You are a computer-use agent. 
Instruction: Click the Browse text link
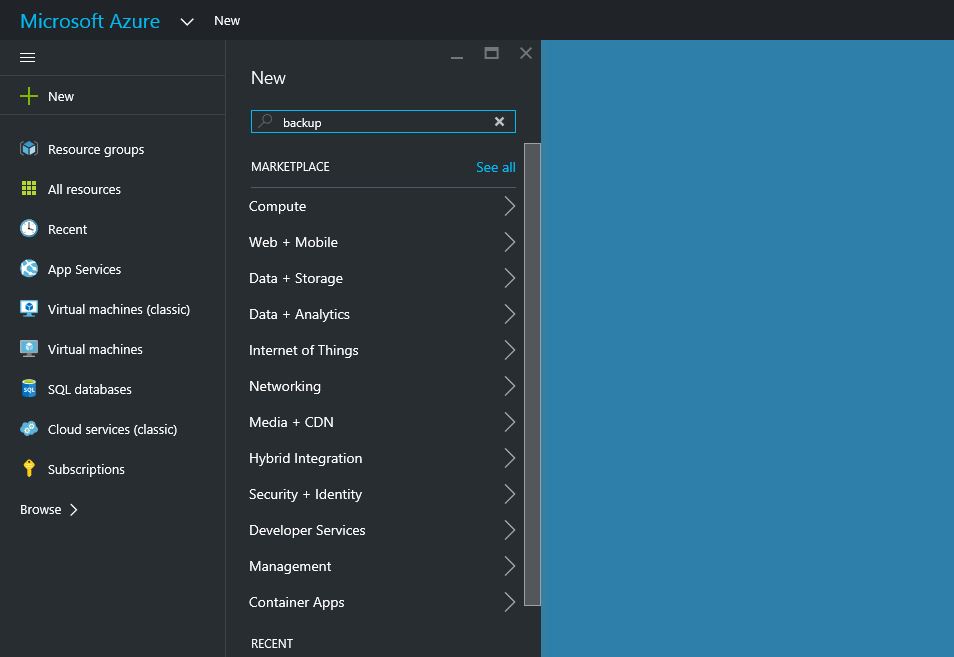(x=41, y=510)
